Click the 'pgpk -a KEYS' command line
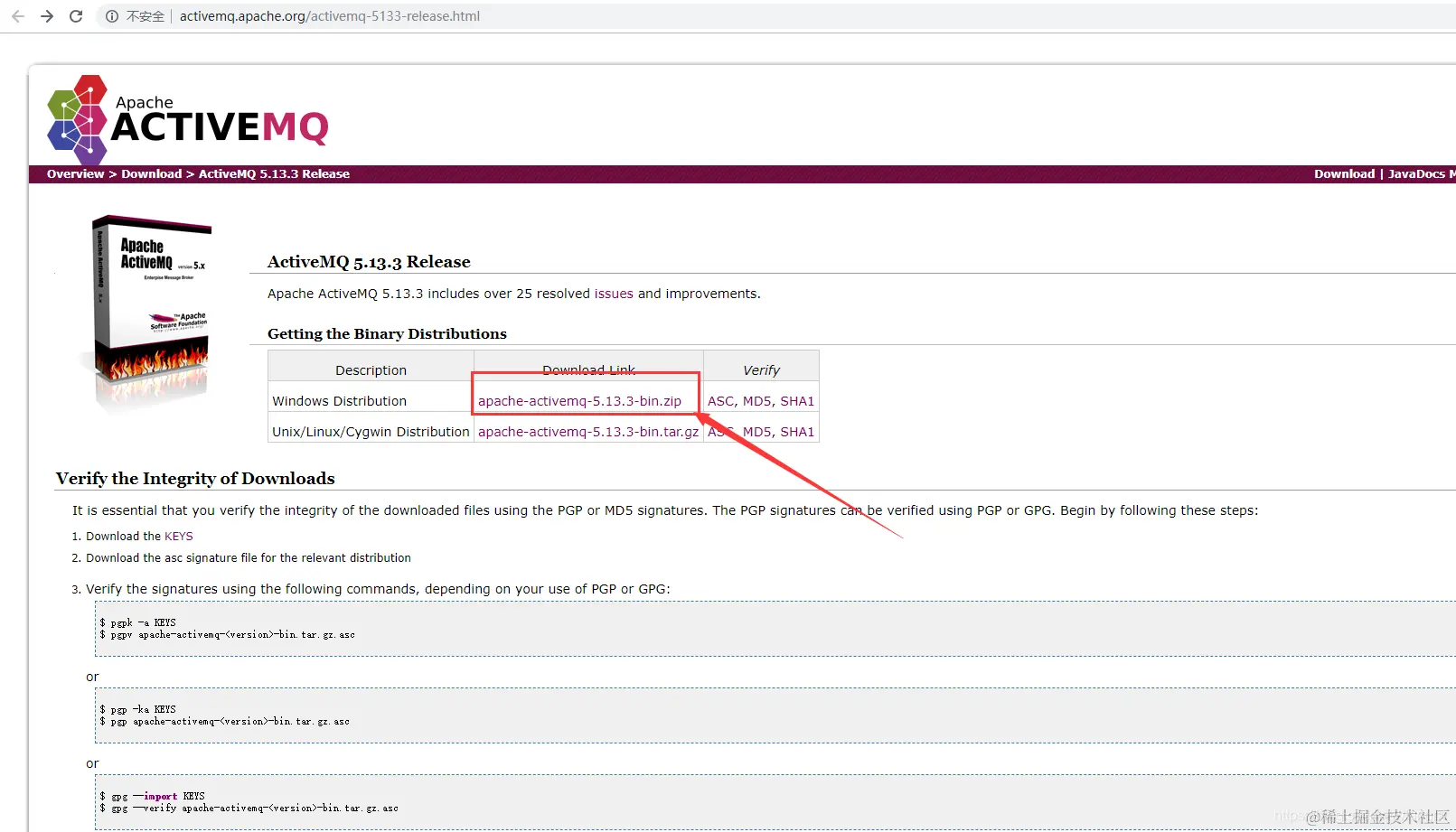The image size is (1456, 832). 138,622
